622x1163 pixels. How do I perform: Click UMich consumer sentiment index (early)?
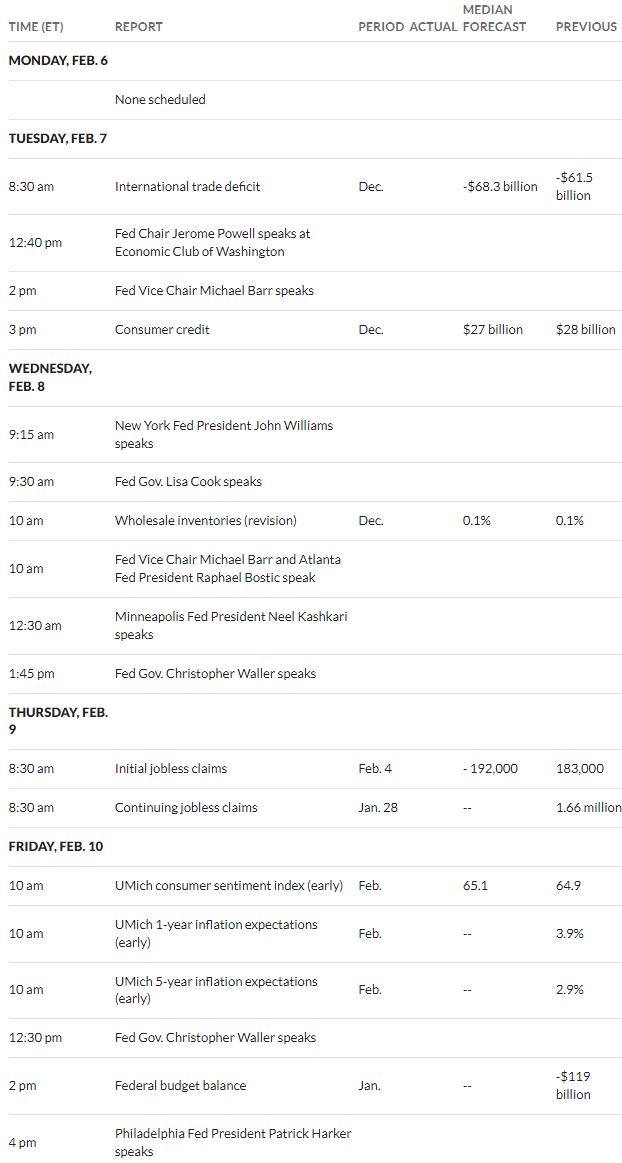point(229,886)
